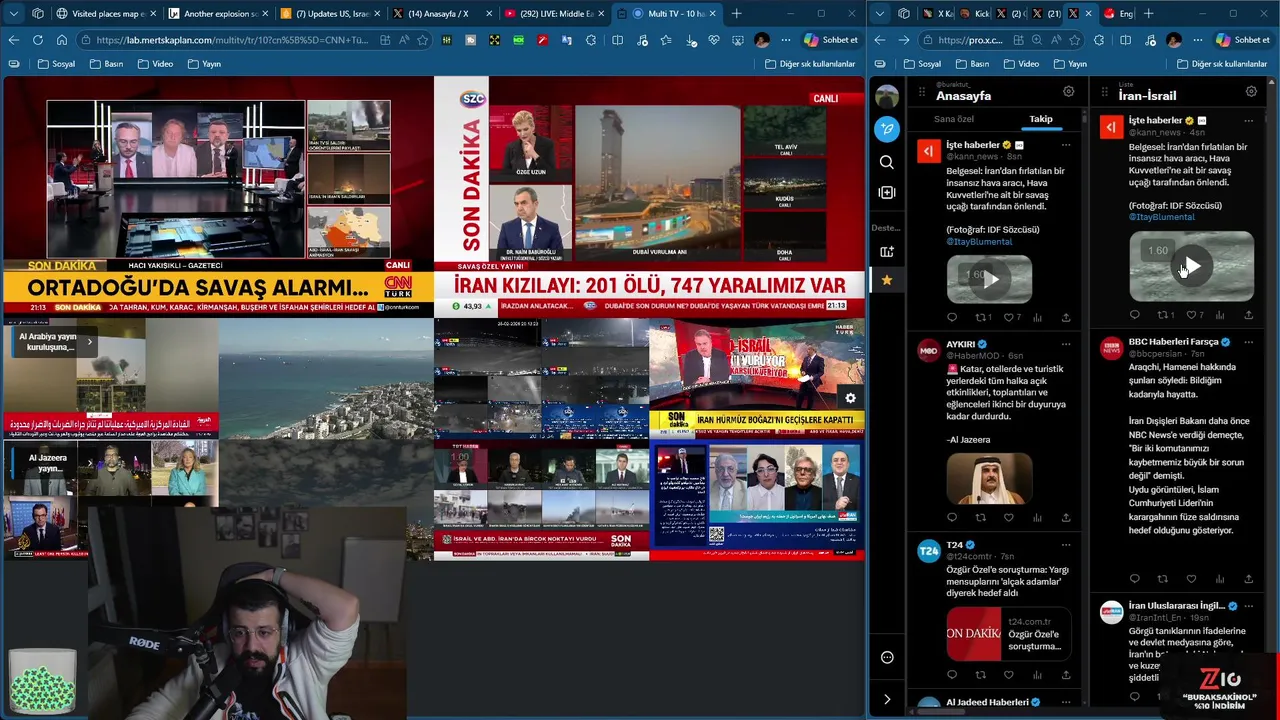This screenshot has height=720, width=1280.
Task: Switch to the Takip tab
Action: (1041, 119)
